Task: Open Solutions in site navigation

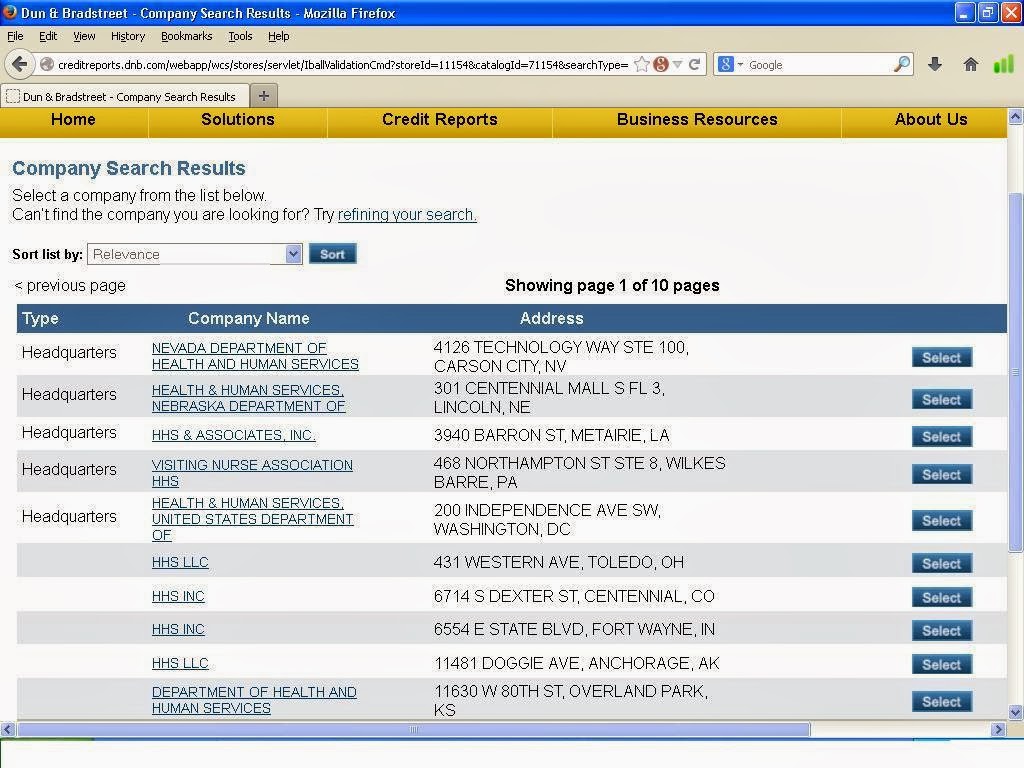Action: 238,120
